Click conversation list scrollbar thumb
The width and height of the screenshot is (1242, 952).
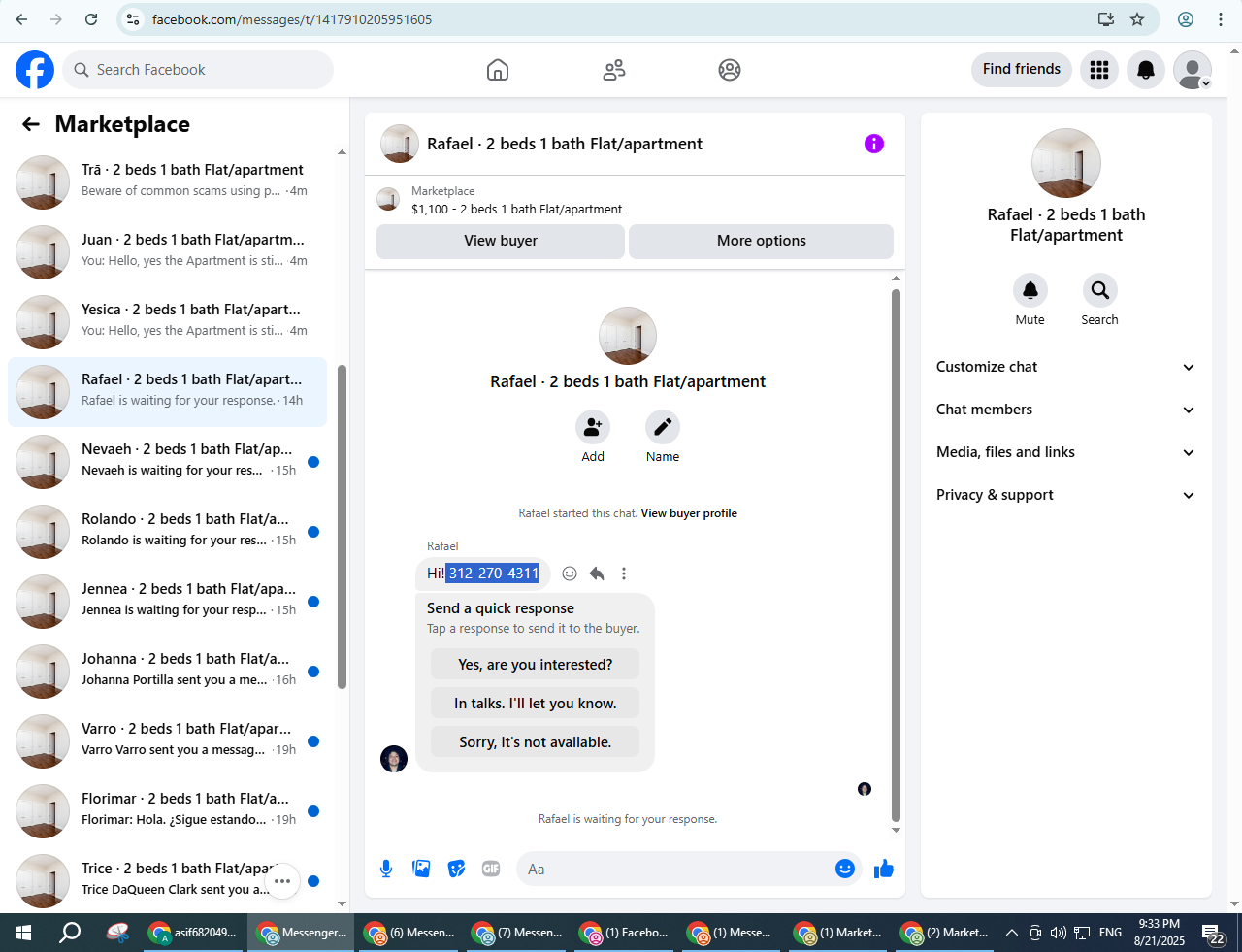[342, 526]
